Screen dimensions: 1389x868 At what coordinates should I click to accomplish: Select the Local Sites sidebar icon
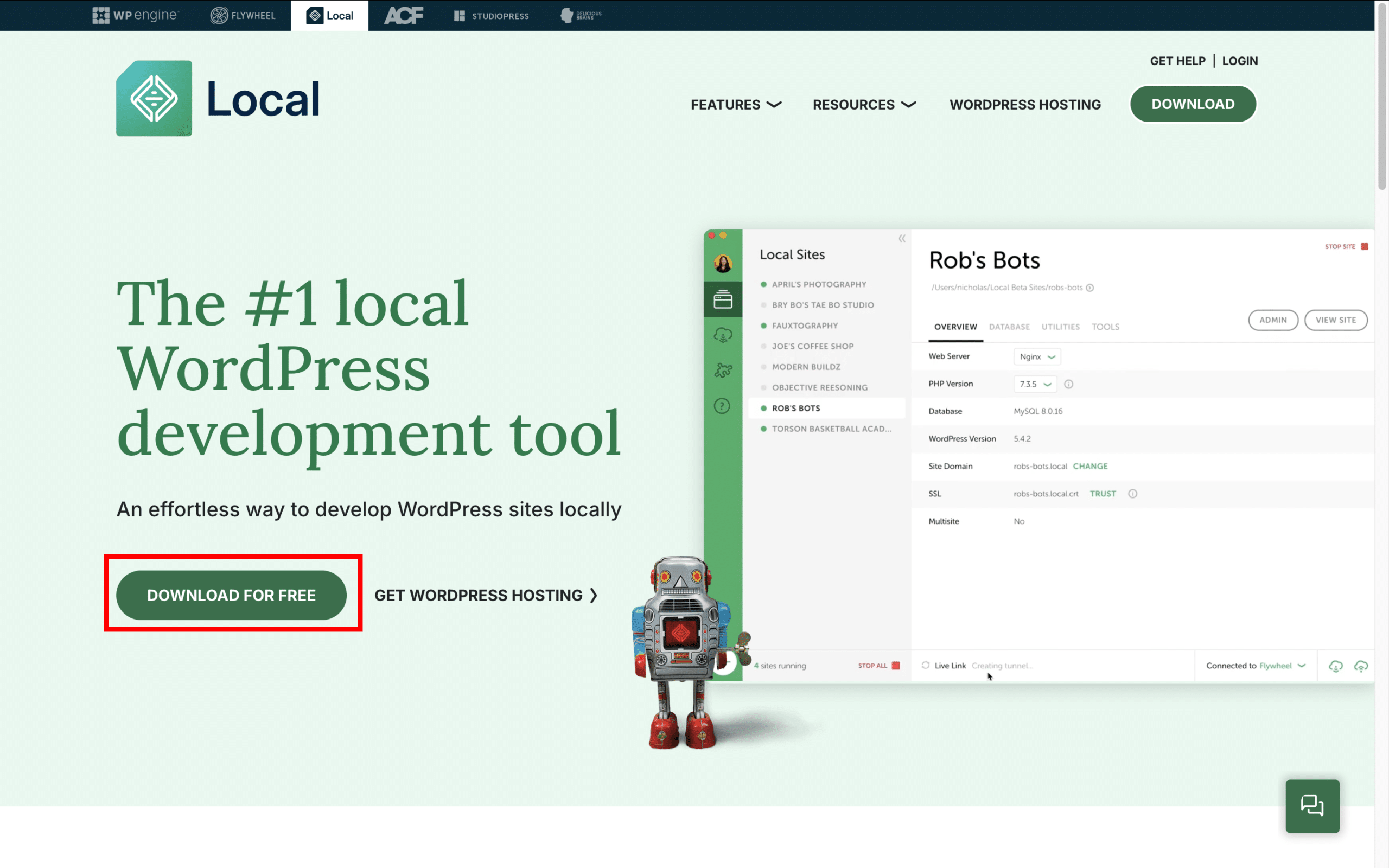point(723,299)
